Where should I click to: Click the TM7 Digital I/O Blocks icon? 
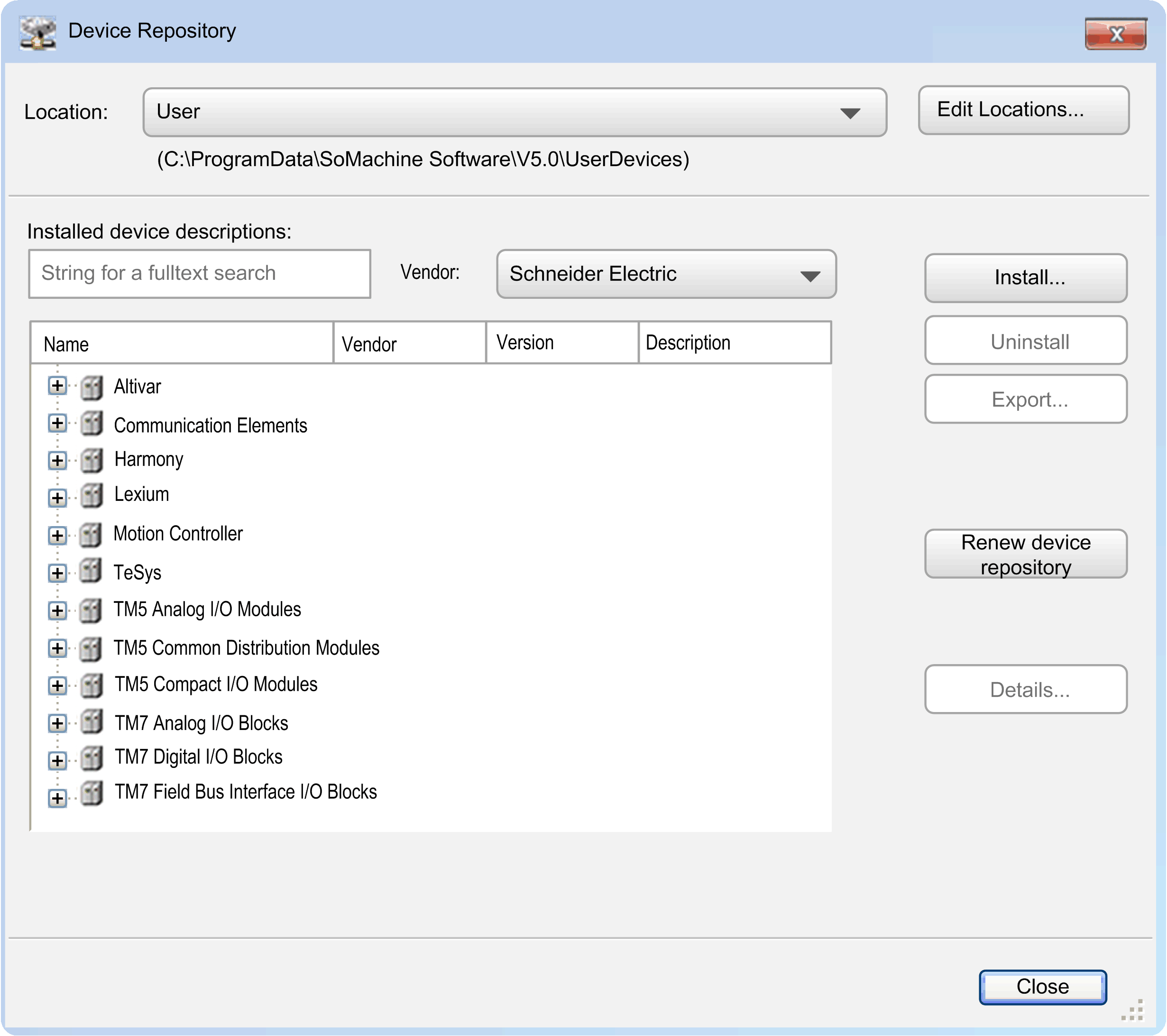tap(92, 758)
